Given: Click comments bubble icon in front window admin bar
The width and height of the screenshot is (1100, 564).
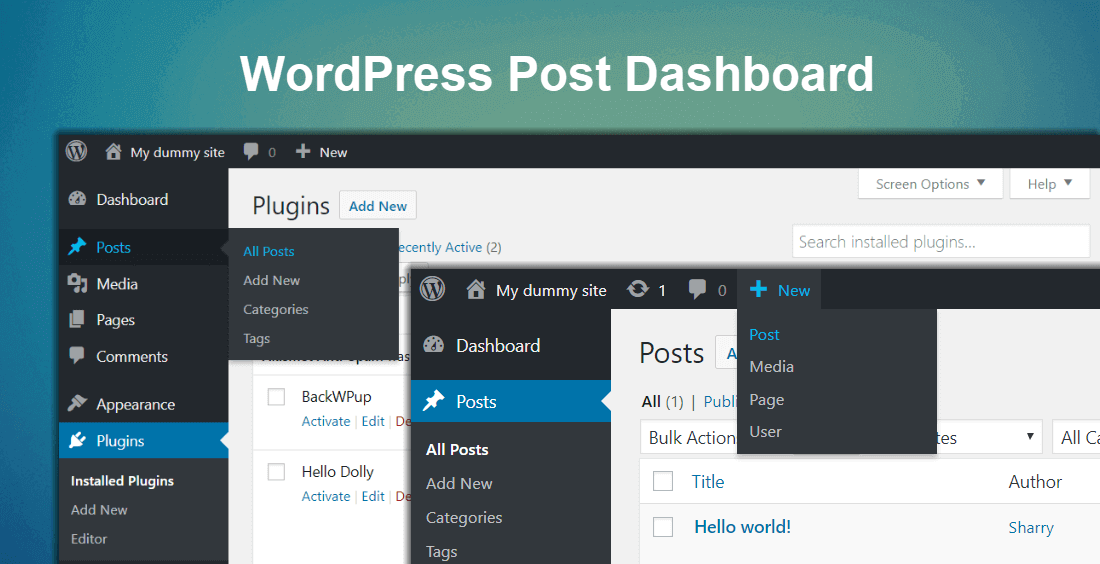Looking at the screenshot, I should point(697,290).
